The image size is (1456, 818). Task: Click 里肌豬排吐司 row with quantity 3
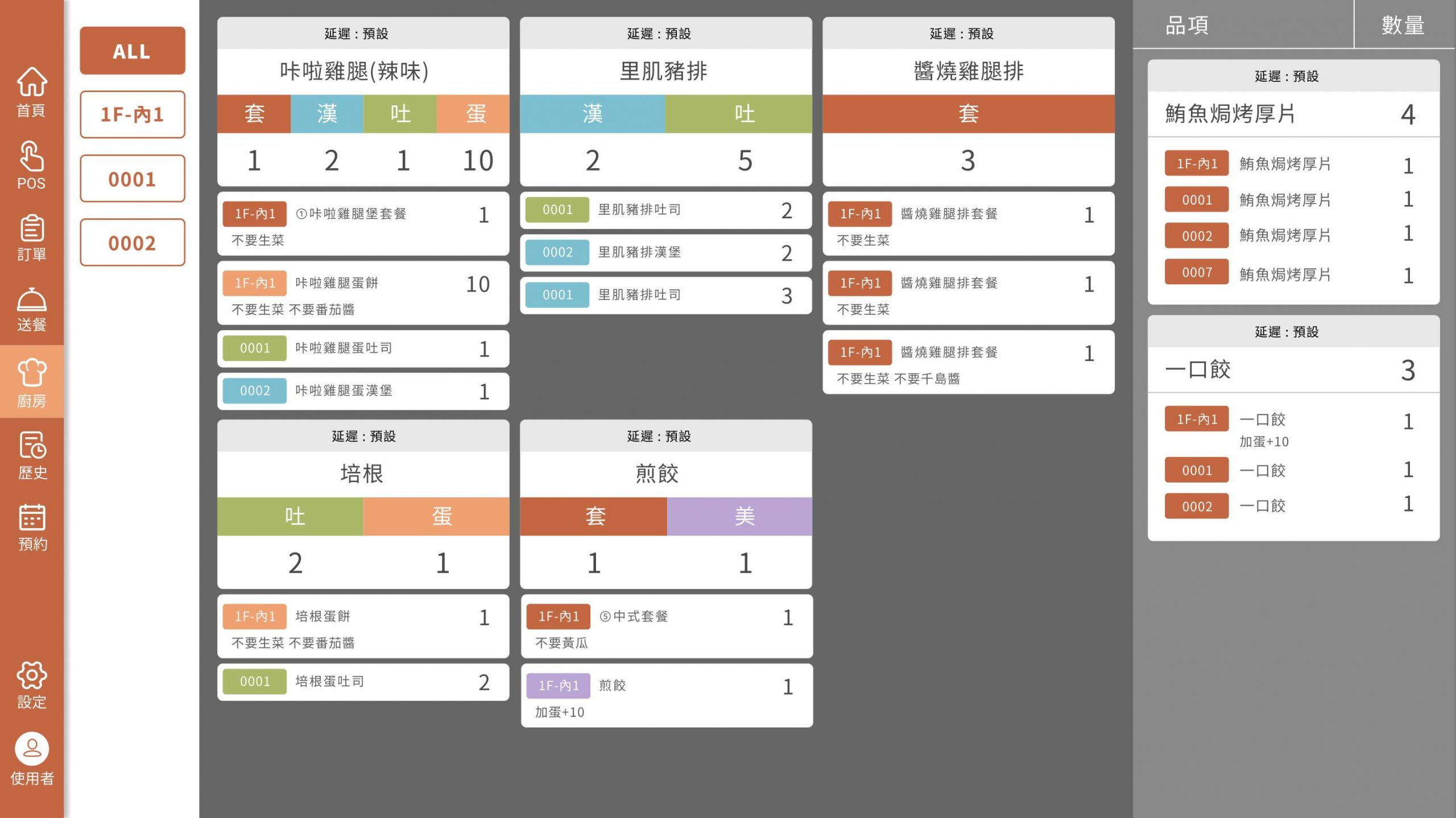click(x=665, y=295)
